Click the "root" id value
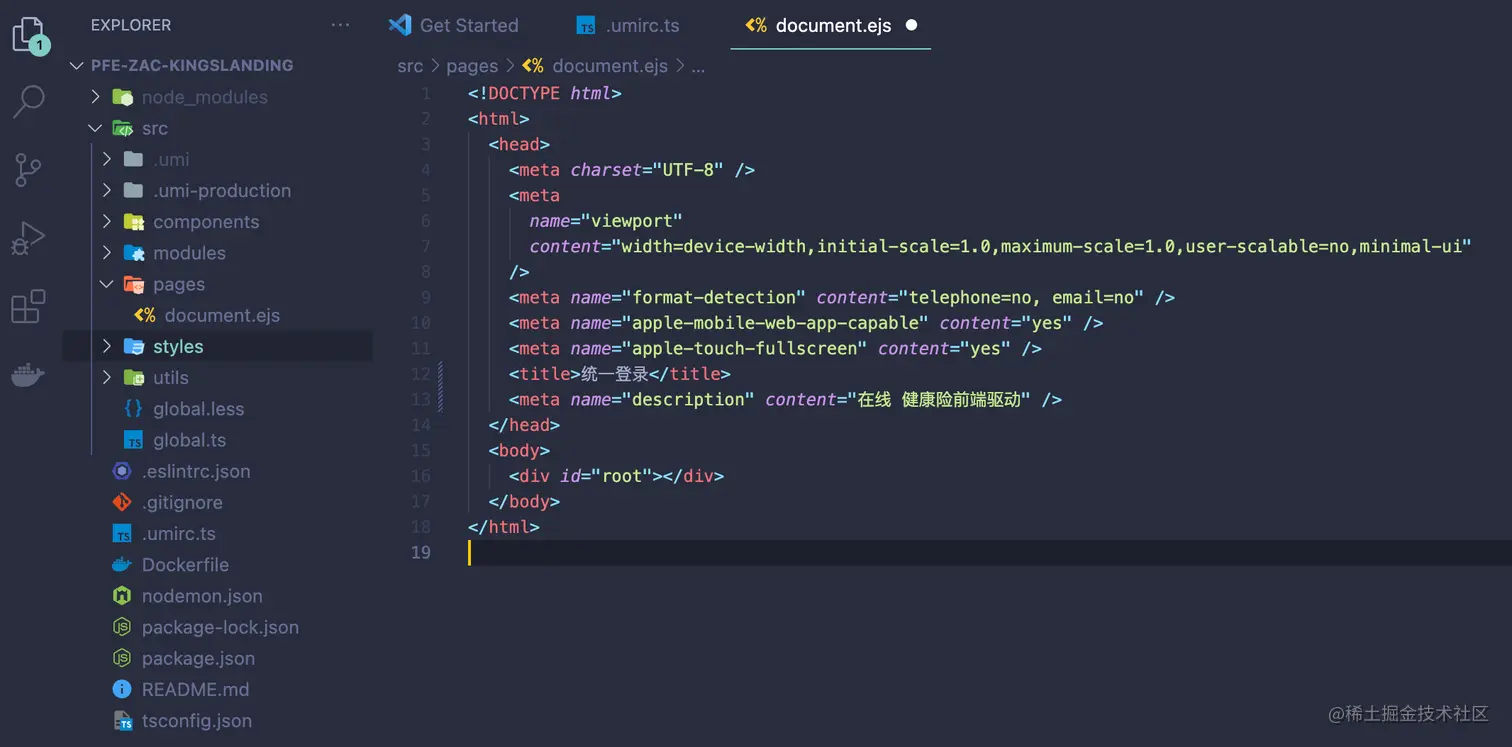Image resolution: width=1512 pixels, height=747 pixels. point(626,476)
